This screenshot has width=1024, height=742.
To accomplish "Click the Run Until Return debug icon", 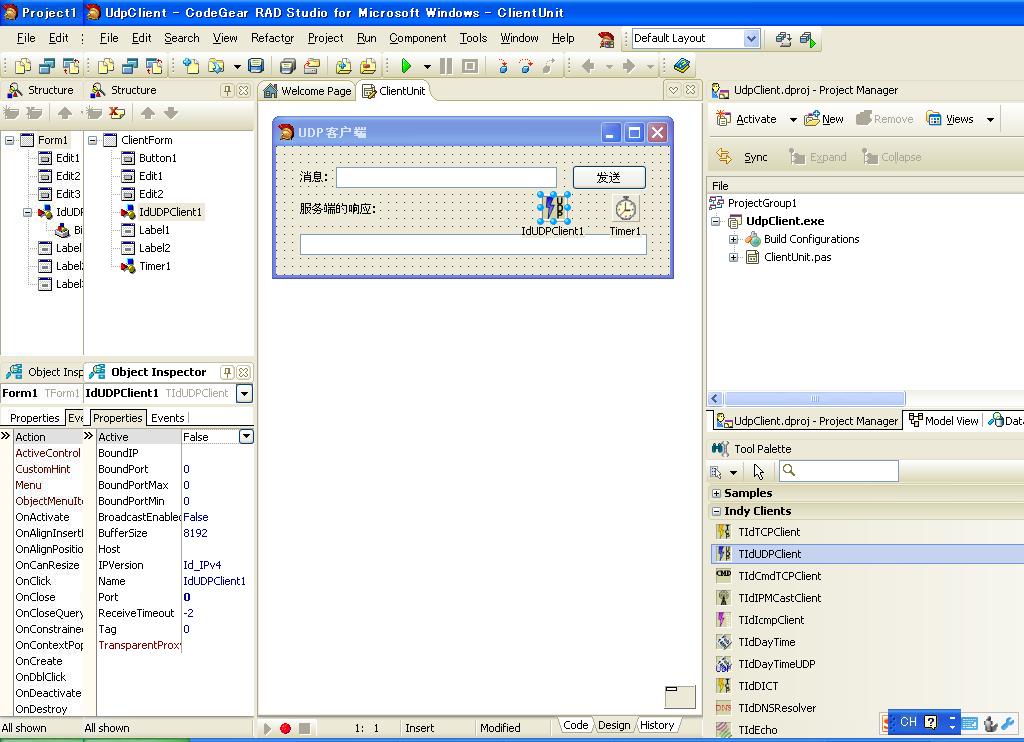I will [549, 66].
